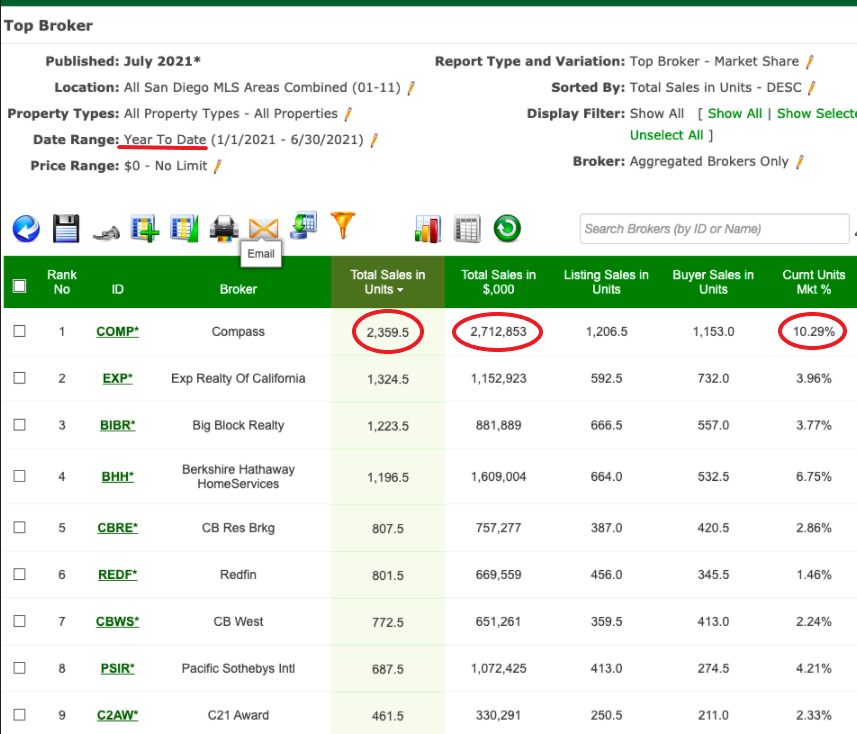Click the blue back arrow icon
The width and height of the screenshot is (857, 734).
coord(26,228)
